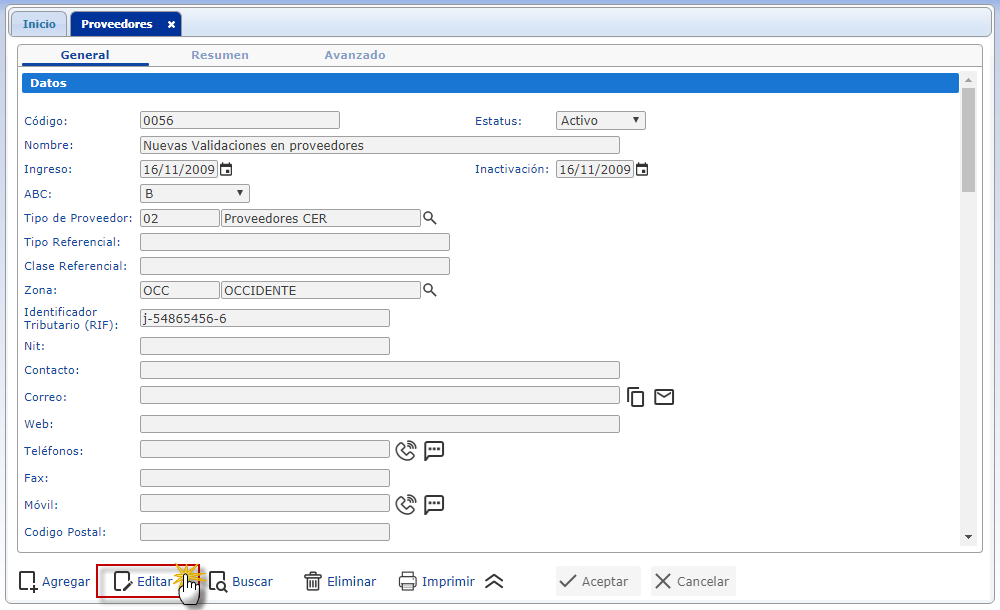This screenshot has height=610, width=1000.
Task: Expand the Estatus dropdown
Action: [601, 121]
